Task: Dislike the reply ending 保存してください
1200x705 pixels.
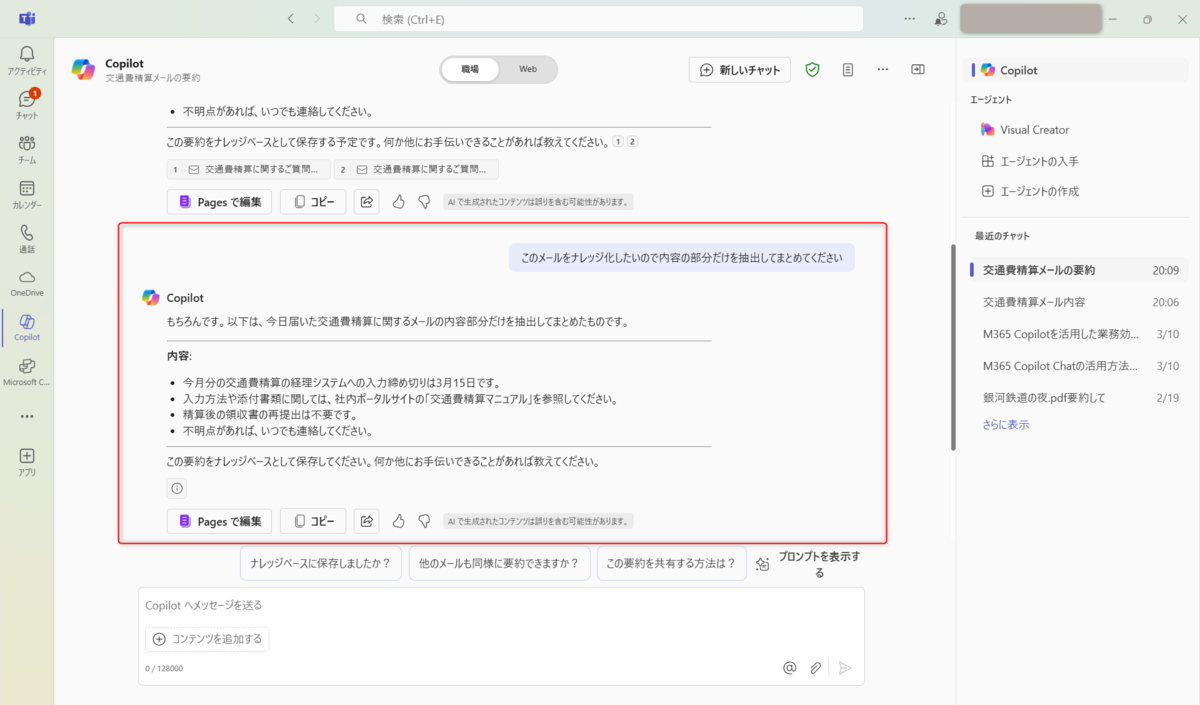Action: [424, 521]
